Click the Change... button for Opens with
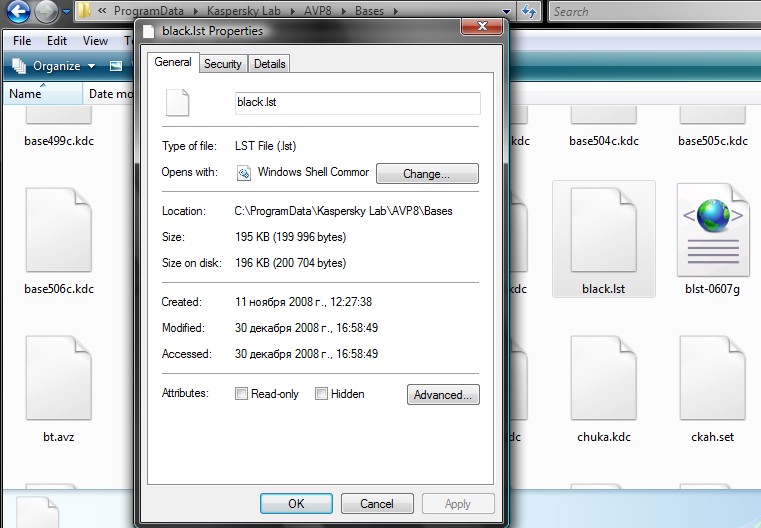 coord(427,174)
